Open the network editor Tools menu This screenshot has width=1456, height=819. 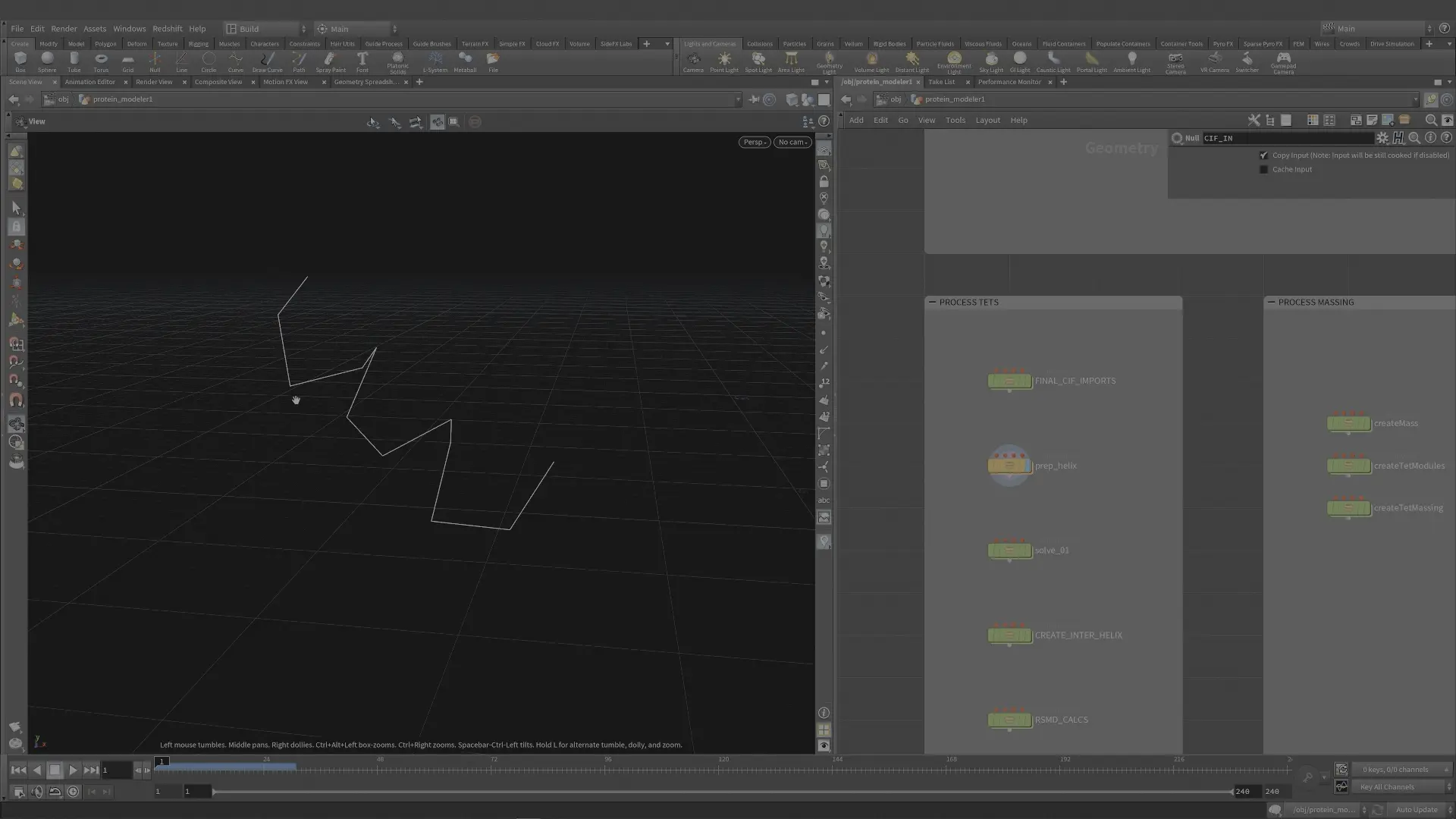pos(955,121)
